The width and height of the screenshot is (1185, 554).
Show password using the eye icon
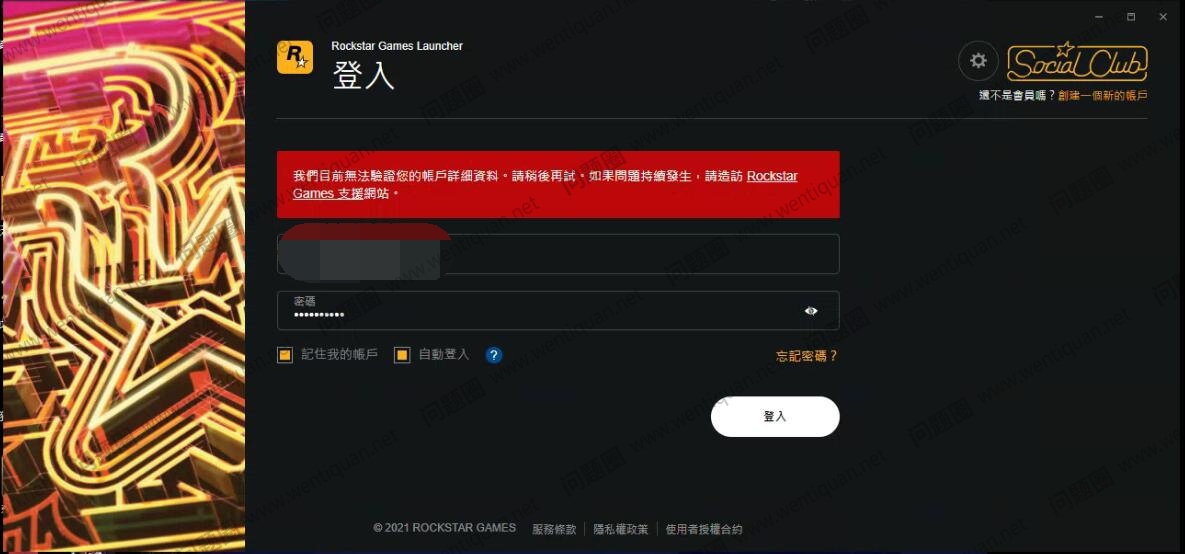[811, 311]
